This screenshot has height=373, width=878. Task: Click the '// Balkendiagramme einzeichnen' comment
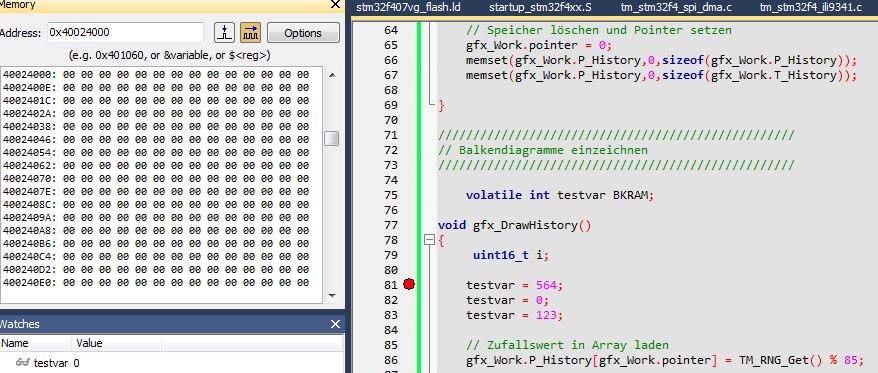[x=543, y=150]
